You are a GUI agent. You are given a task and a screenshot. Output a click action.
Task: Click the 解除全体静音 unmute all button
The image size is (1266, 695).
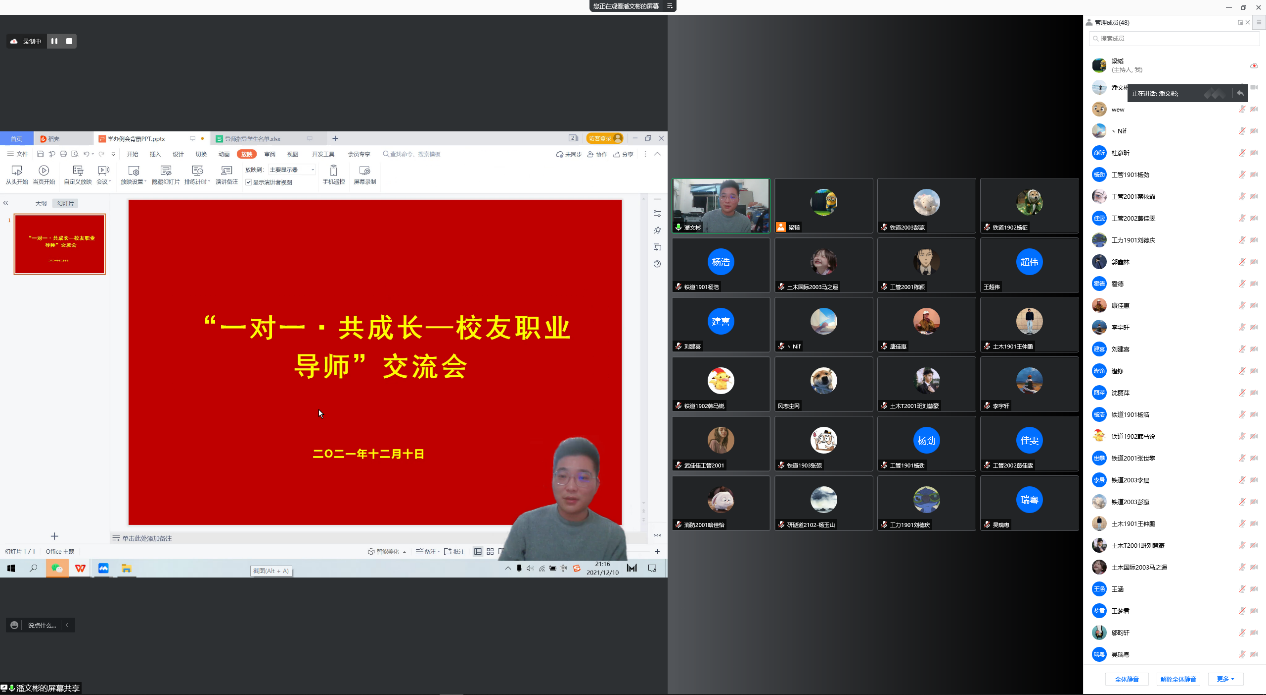1177,679
